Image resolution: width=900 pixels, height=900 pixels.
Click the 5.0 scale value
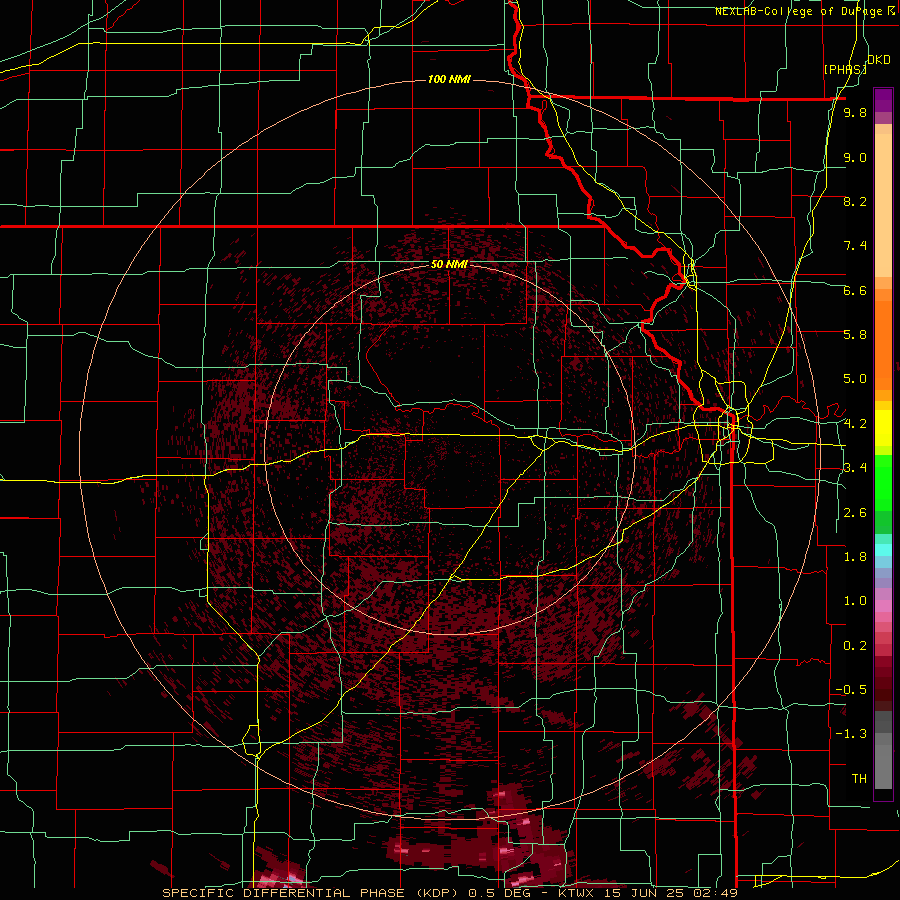[x=855, y=379]
